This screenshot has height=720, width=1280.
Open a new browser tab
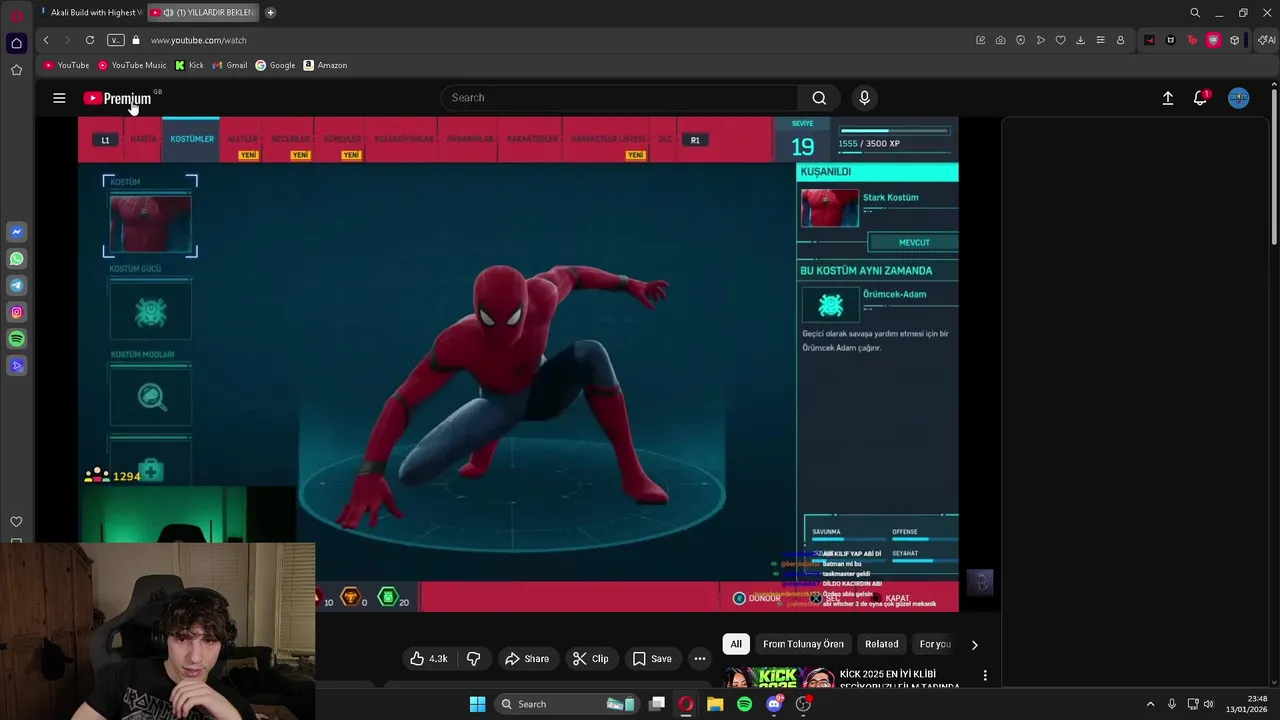pyautogui.click(x=270, y=13)
